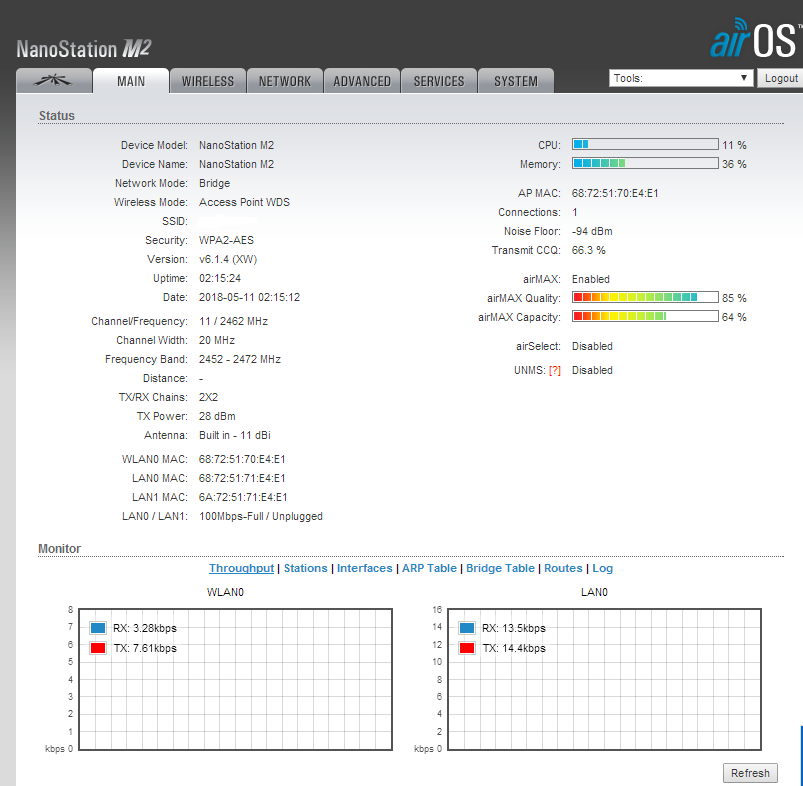Viewport: 803px width, 786px height.
Task: Open the Throughput monitor link
Action: [241, 568]
